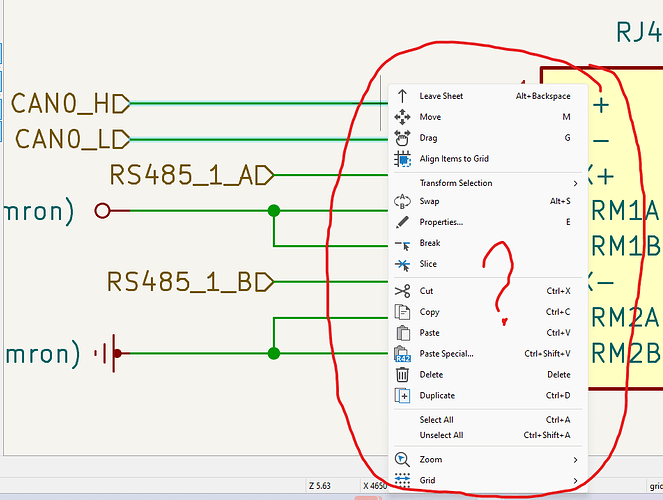The height and width of the screenshot is (500, 663).
Task: Choose Paste from the context menu
Action: point(488,333)
